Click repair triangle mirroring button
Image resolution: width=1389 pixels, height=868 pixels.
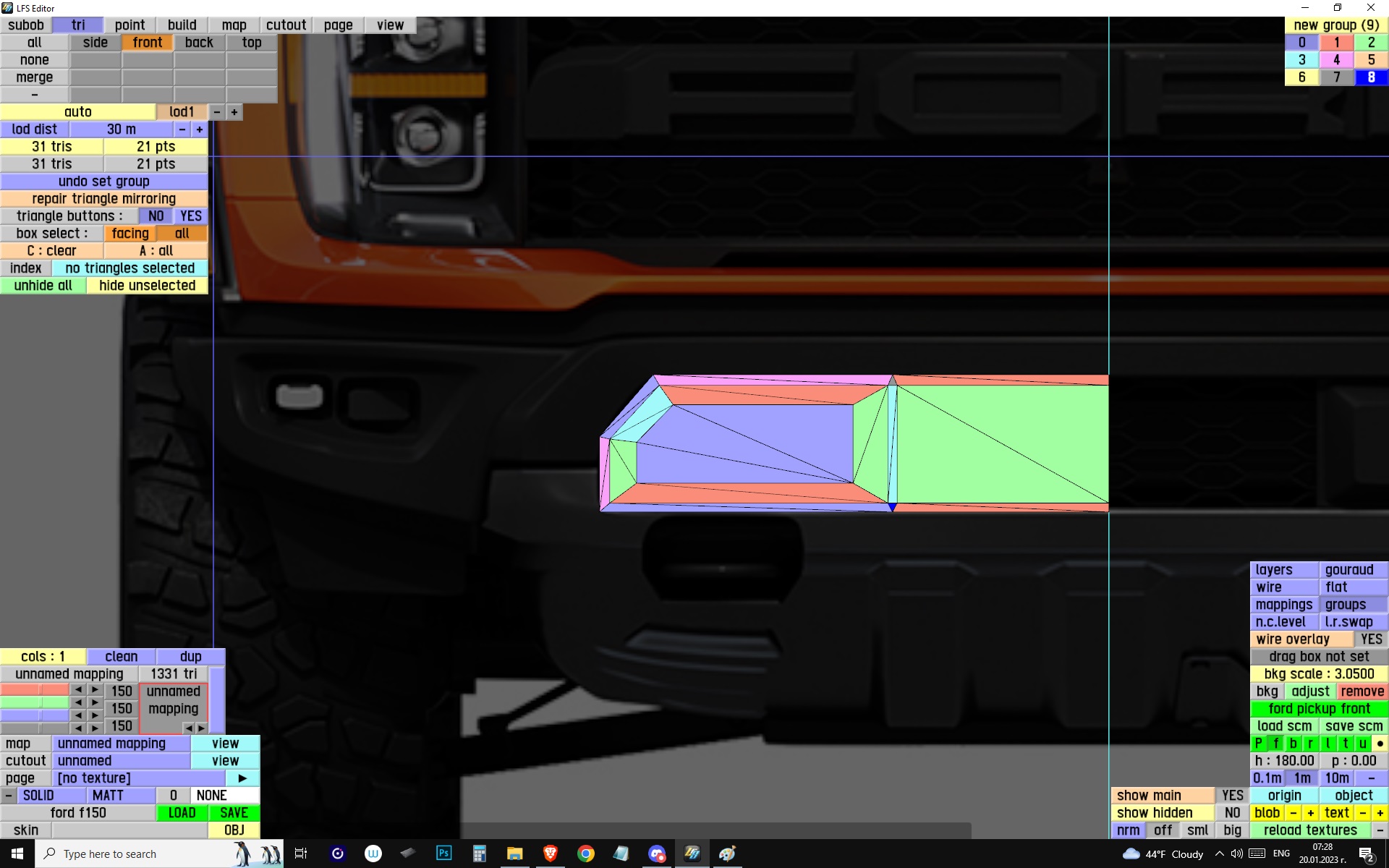click(103, 199)
